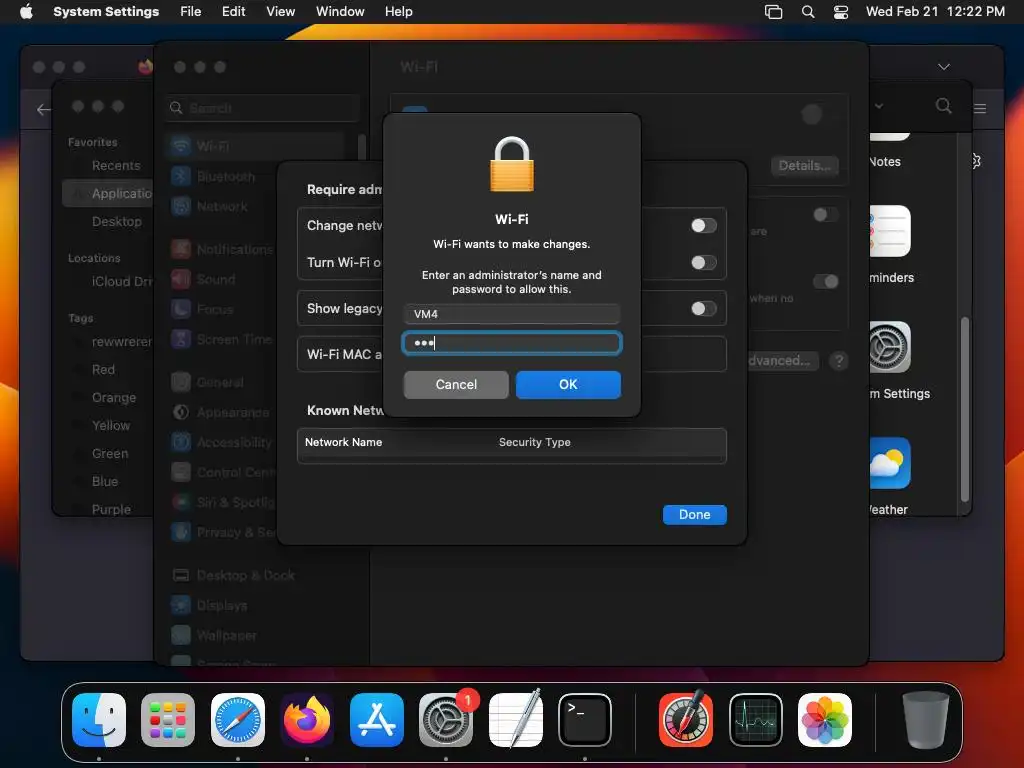Open the Weather app icon in Finder window
1024x768 pixels.
[x=890, y=463]
